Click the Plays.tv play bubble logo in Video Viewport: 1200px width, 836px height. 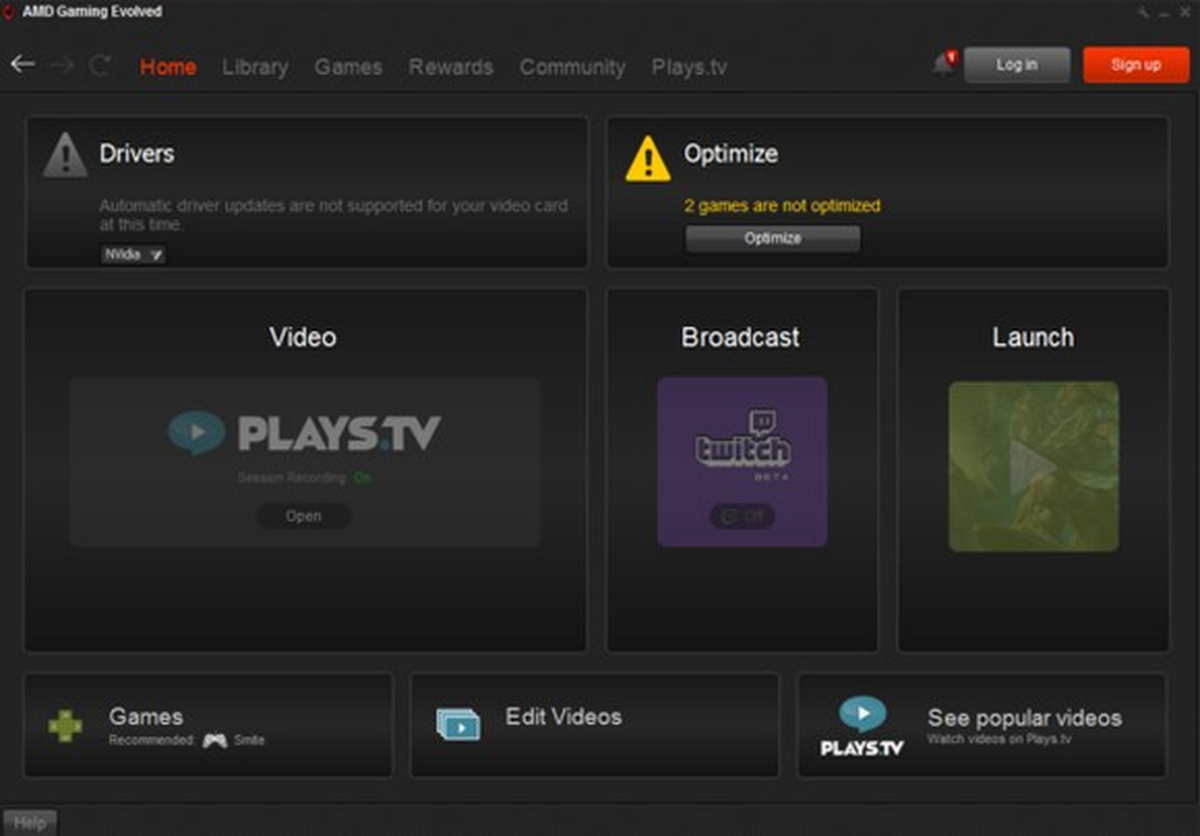click(196, 433)
